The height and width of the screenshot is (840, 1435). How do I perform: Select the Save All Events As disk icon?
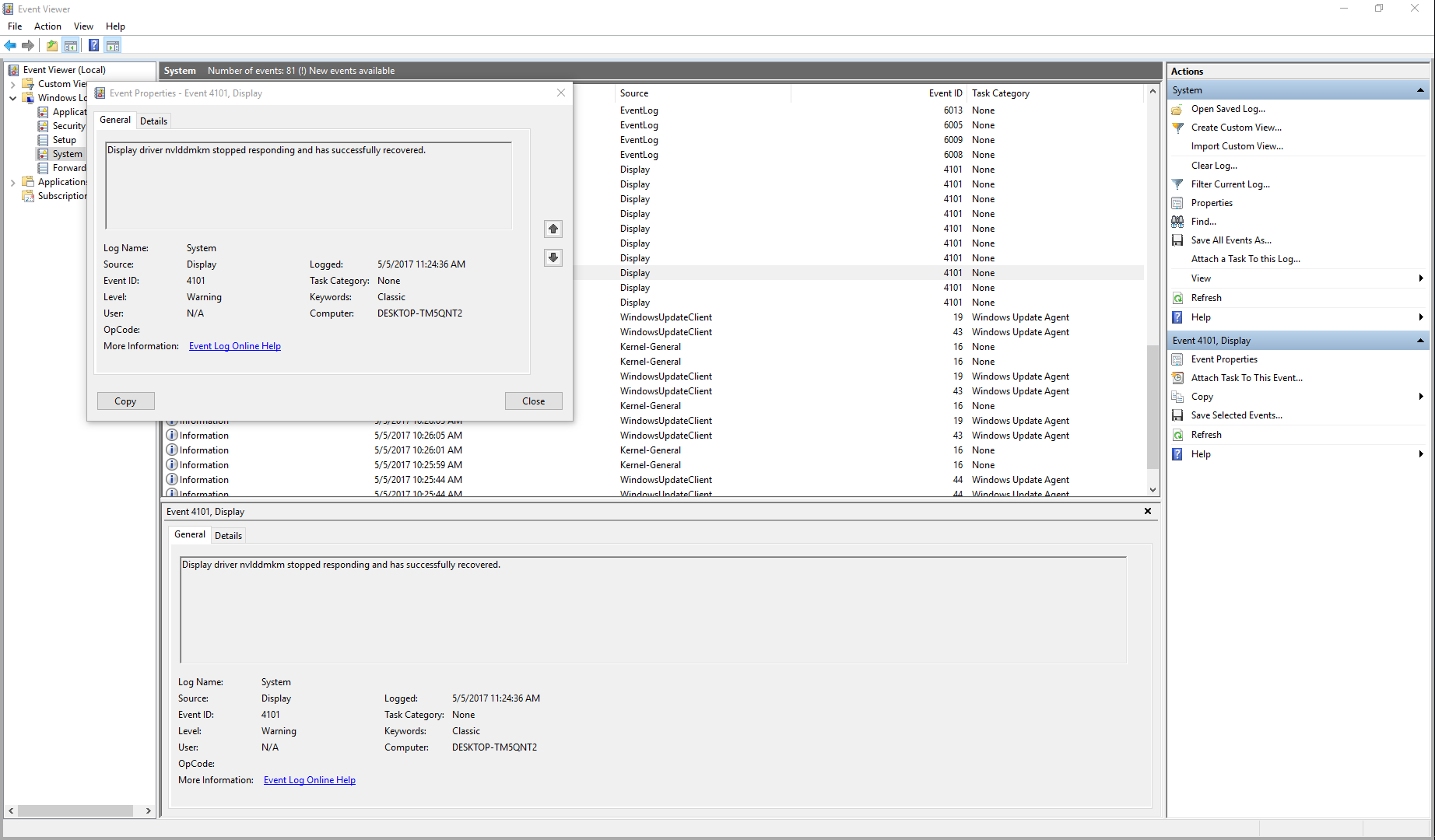(1177, 240)
